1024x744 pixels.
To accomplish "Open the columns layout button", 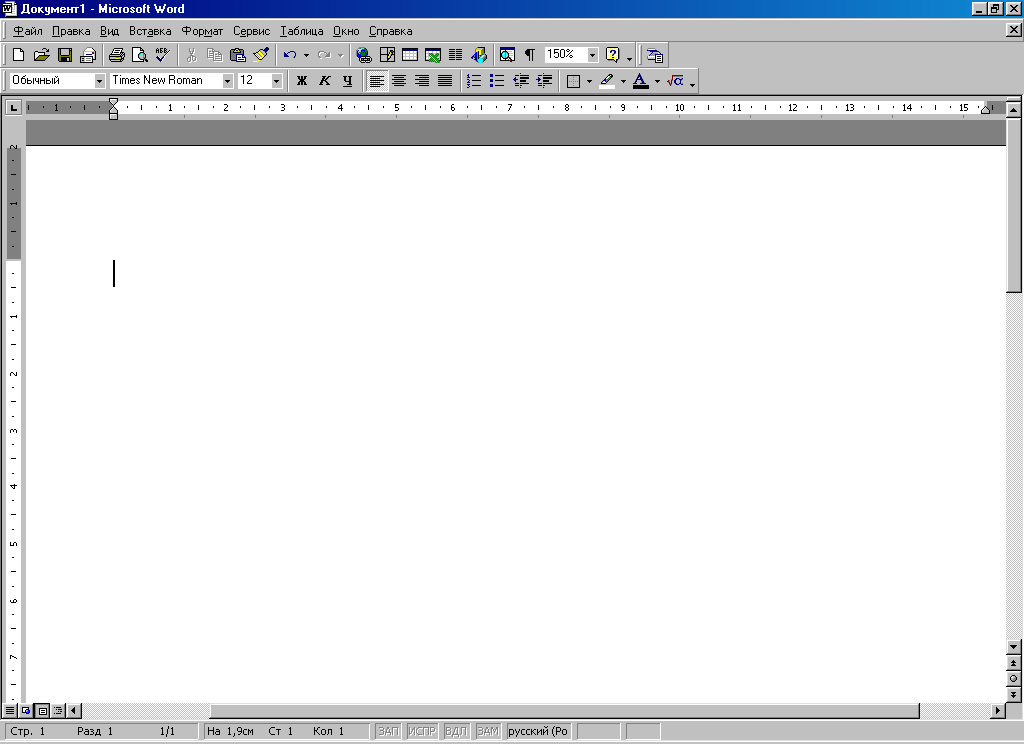I will [455, 55].
